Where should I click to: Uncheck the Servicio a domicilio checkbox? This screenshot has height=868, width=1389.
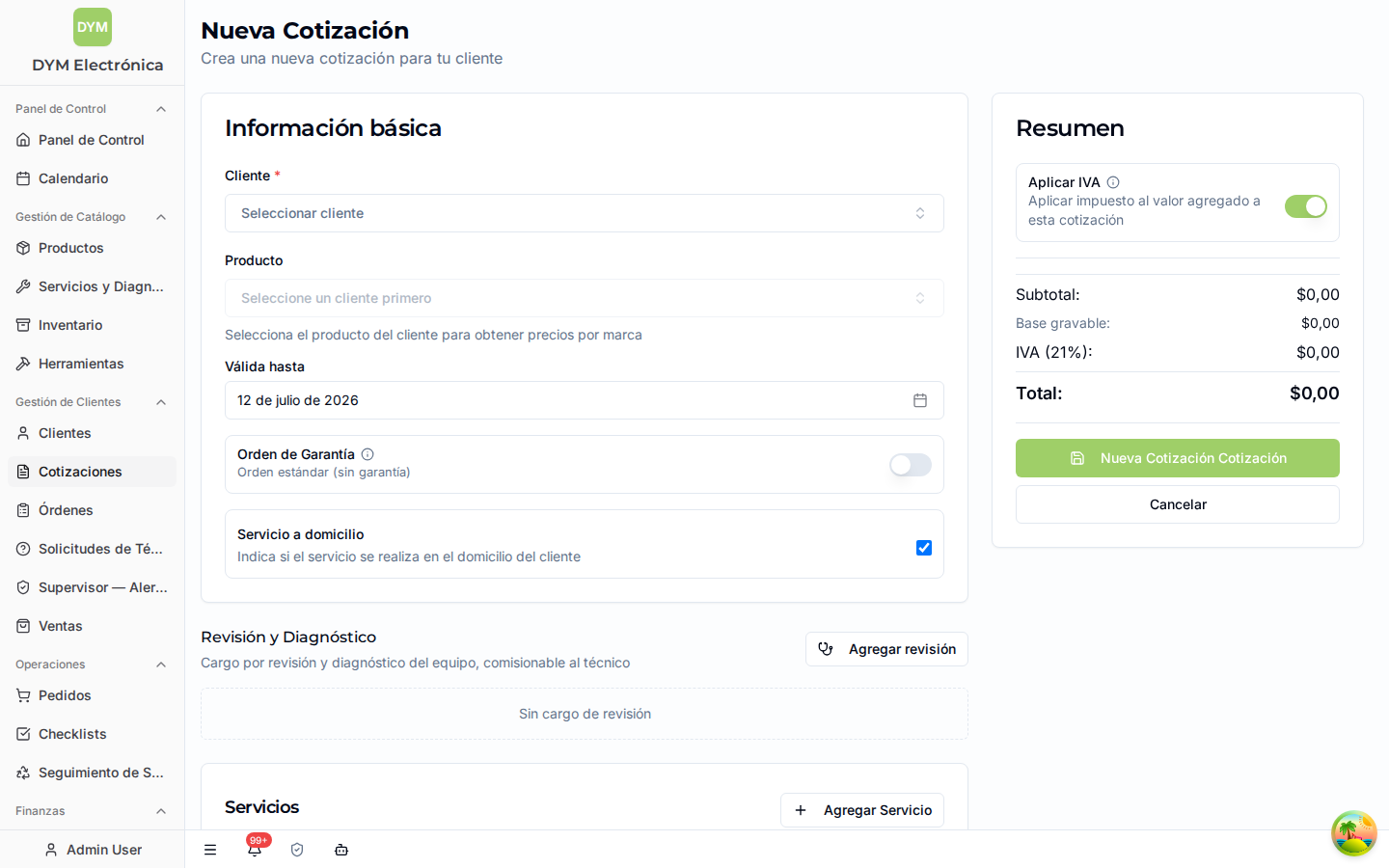[x=924, y=548]
